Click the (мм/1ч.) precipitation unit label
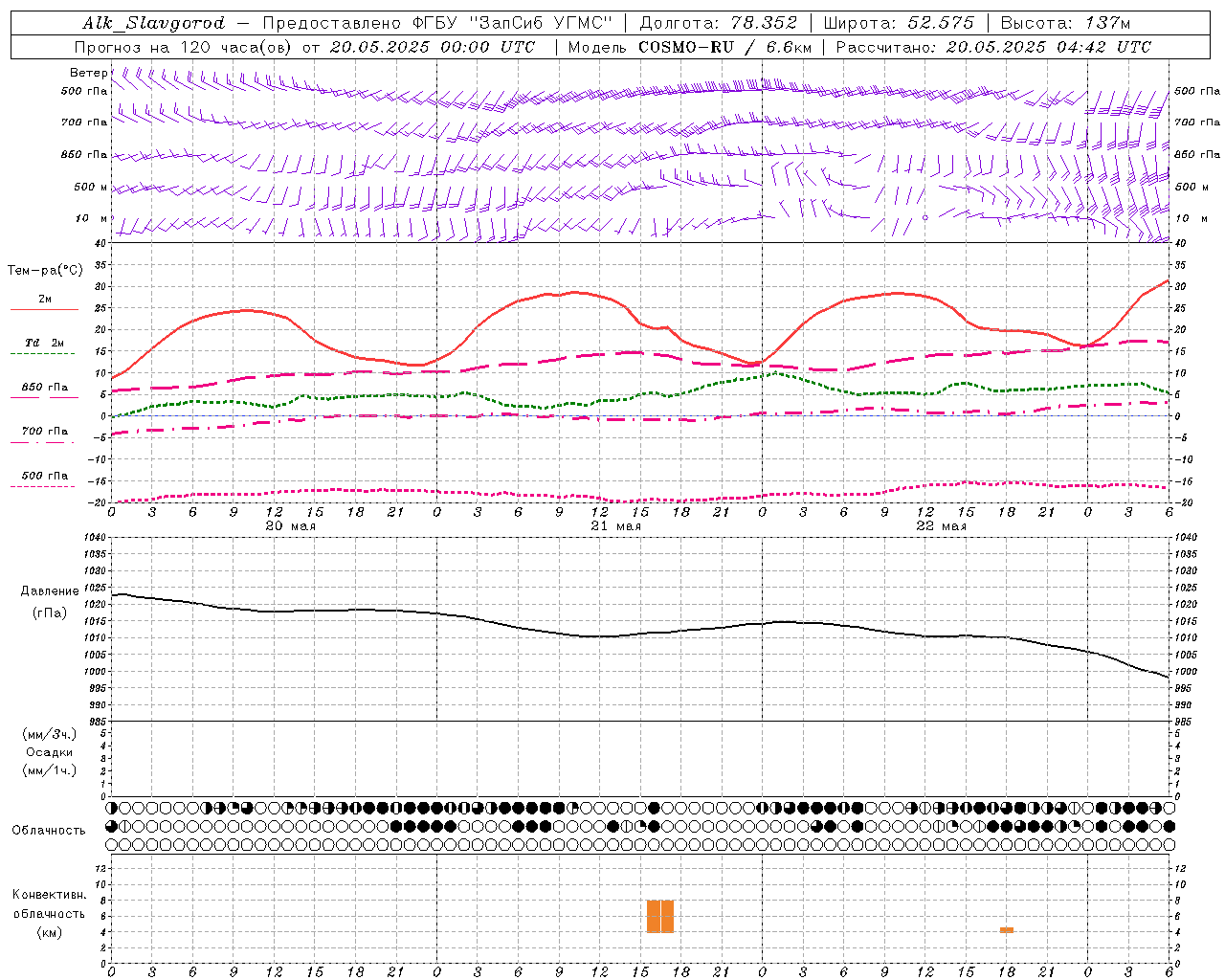The width and height of the screenshot is (1225, 980). pyautogui.click(x=50, y=770)
